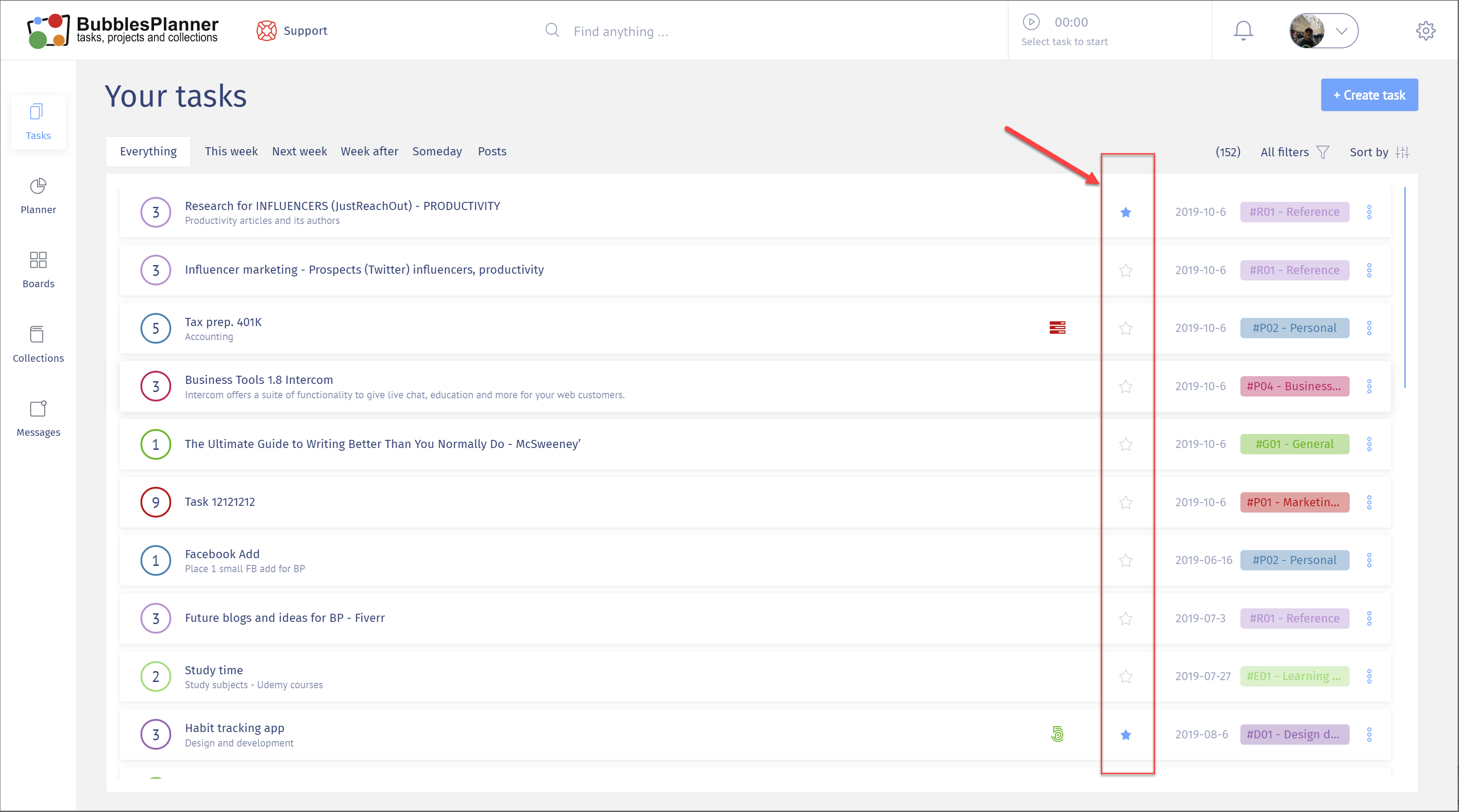The width and height of the screenshot is (1459, 812).
Task: Expand the user avatar dropdown chevron
Action: point(1341,31)
